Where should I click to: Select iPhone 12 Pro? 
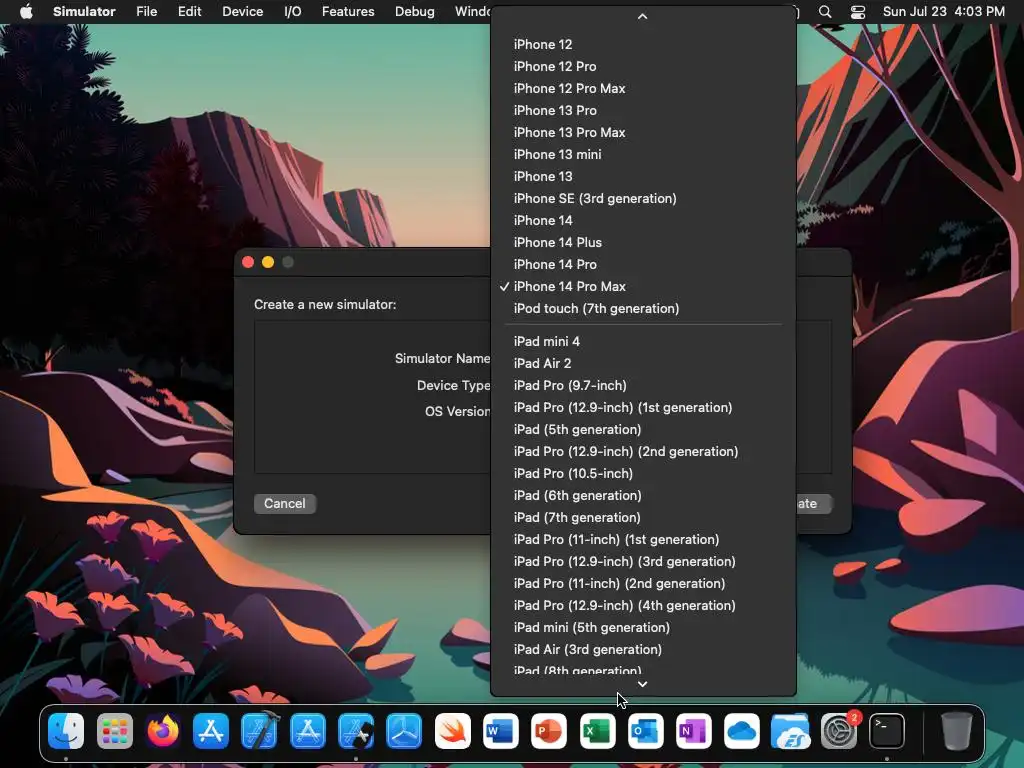point(643,67)
